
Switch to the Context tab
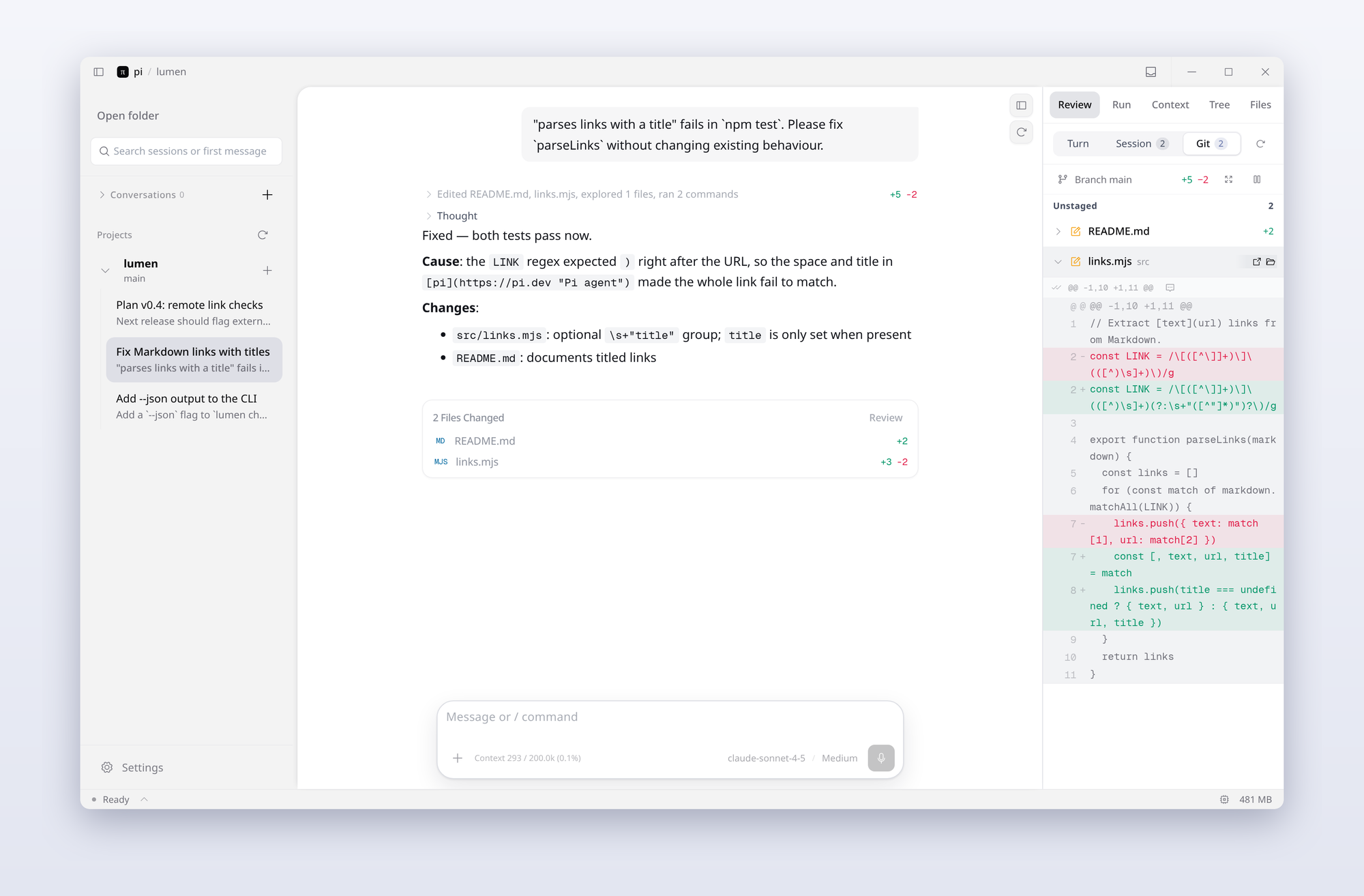[1170, 105]
